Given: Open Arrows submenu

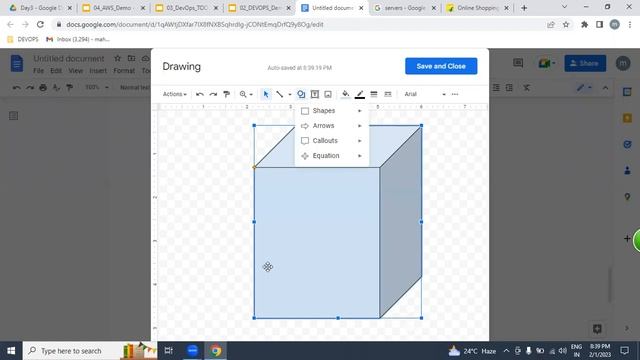Looking at the screenshot, I should pos(331,126).
